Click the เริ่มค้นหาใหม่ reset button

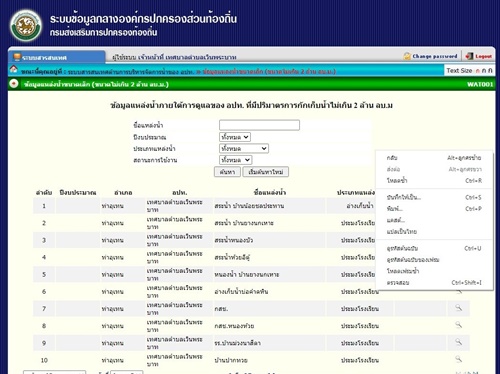[x=266, y=172]
